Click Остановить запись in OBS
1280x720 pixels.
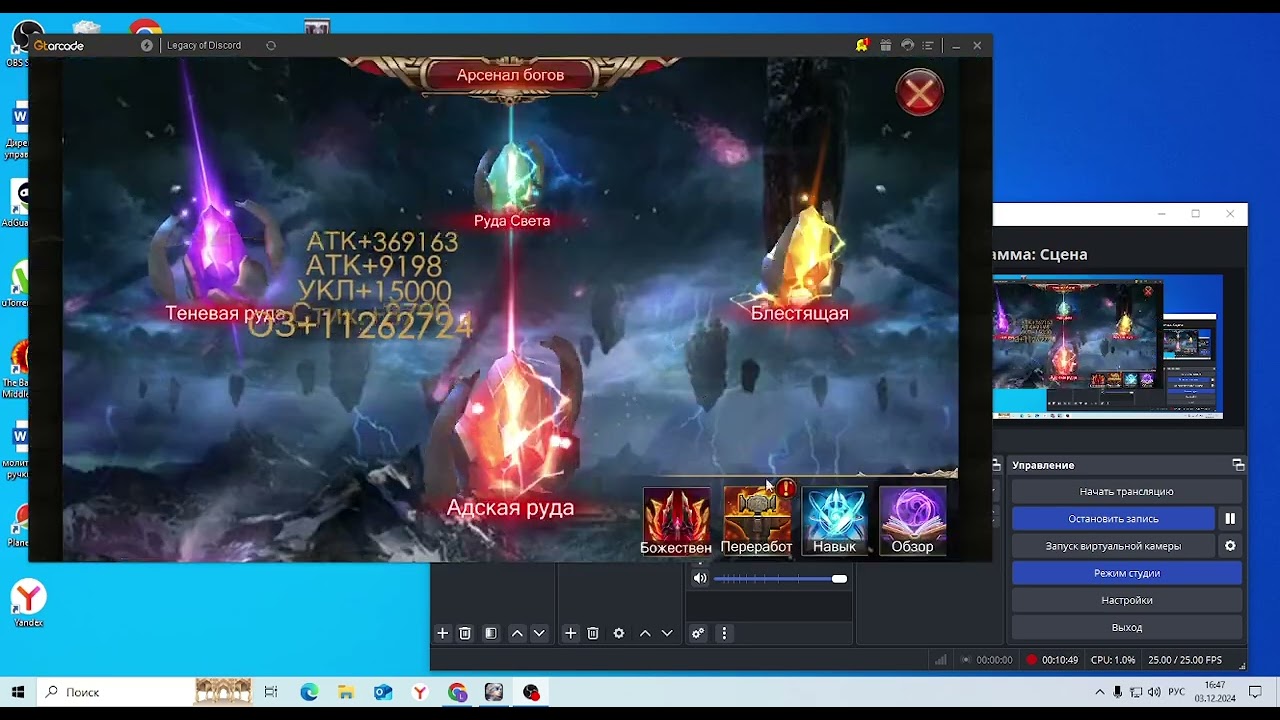click(x=1113, y=519)
